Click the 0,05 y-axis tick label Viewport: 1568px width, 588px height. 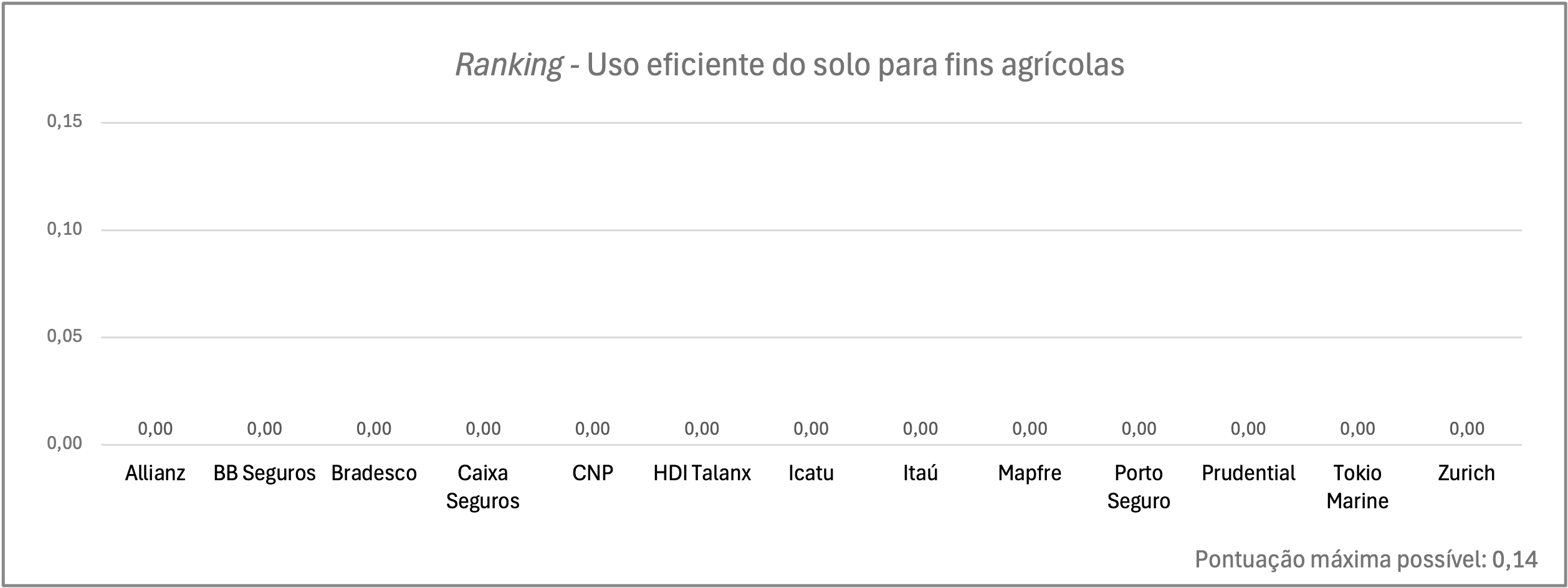click(x=65, y=336)
